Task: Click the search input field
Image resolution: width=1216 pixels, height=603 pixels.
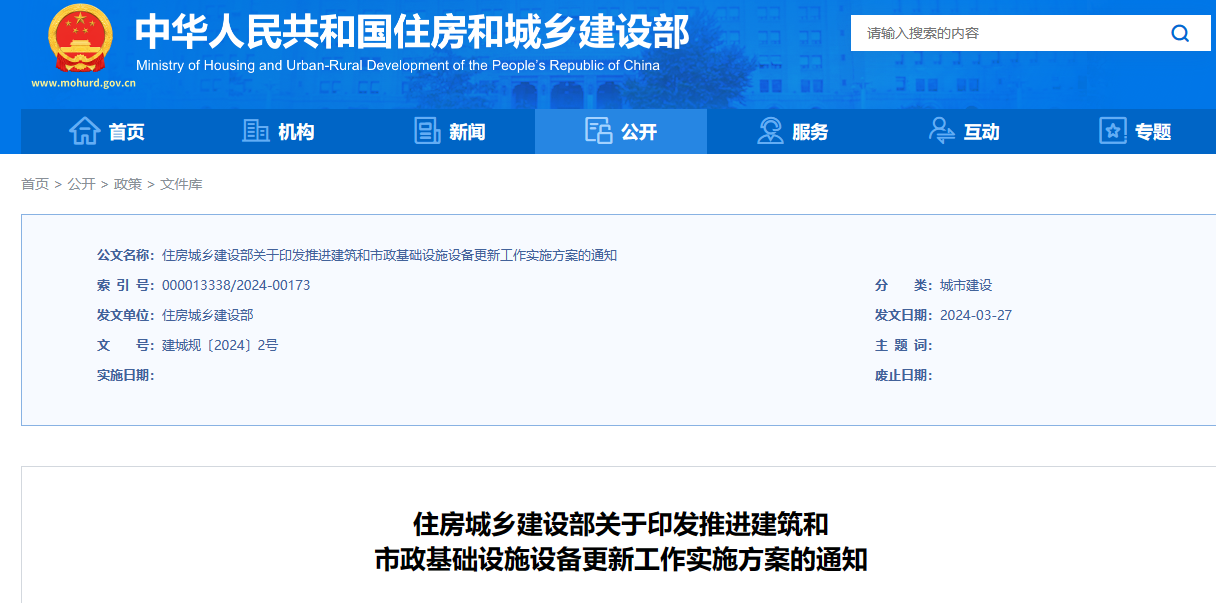Action: tap(1000, 33)
